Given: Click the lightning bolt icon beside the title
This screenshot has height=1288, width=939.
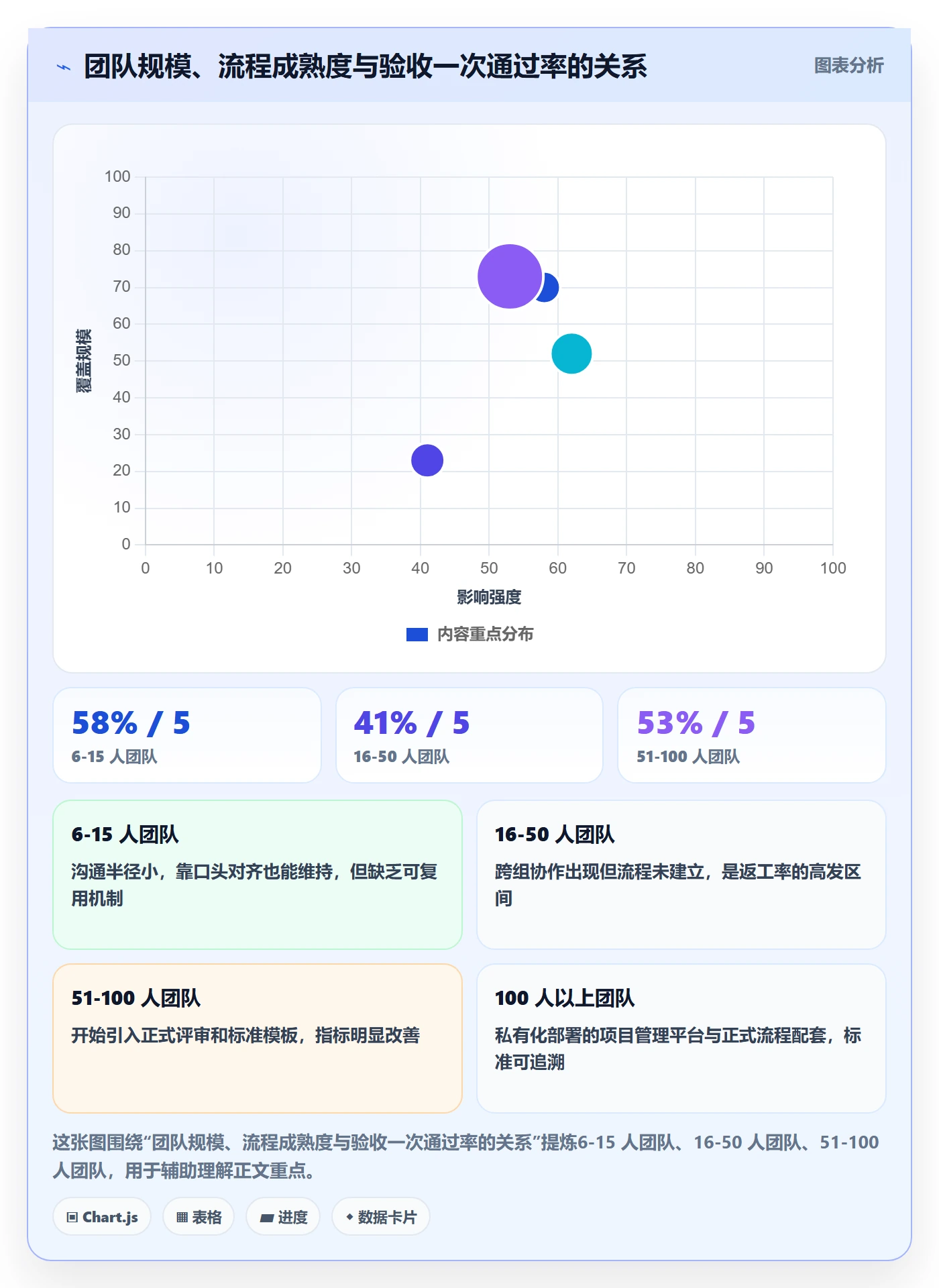Looking at the screenshot, I should point(63,67).
